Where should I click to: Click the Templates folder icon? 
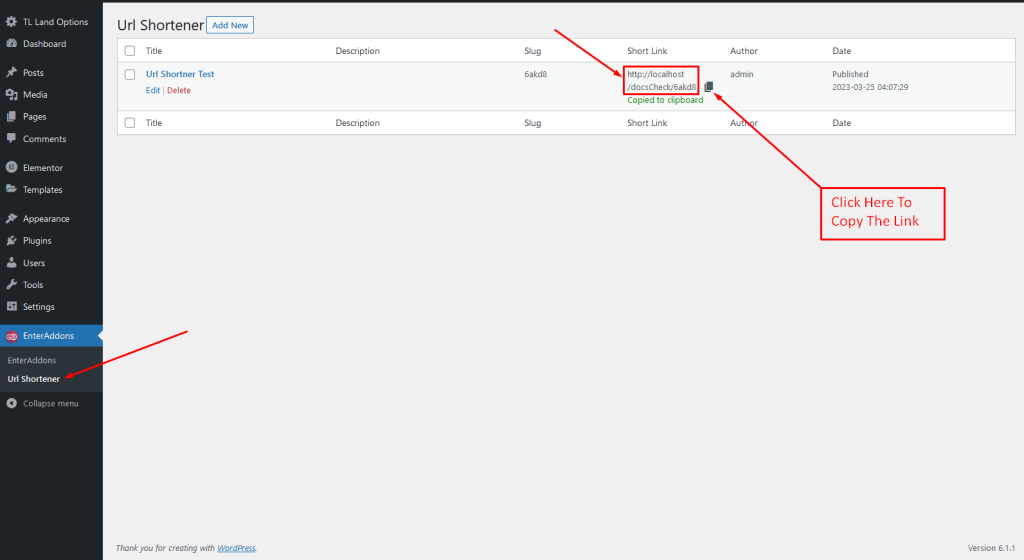11,189
